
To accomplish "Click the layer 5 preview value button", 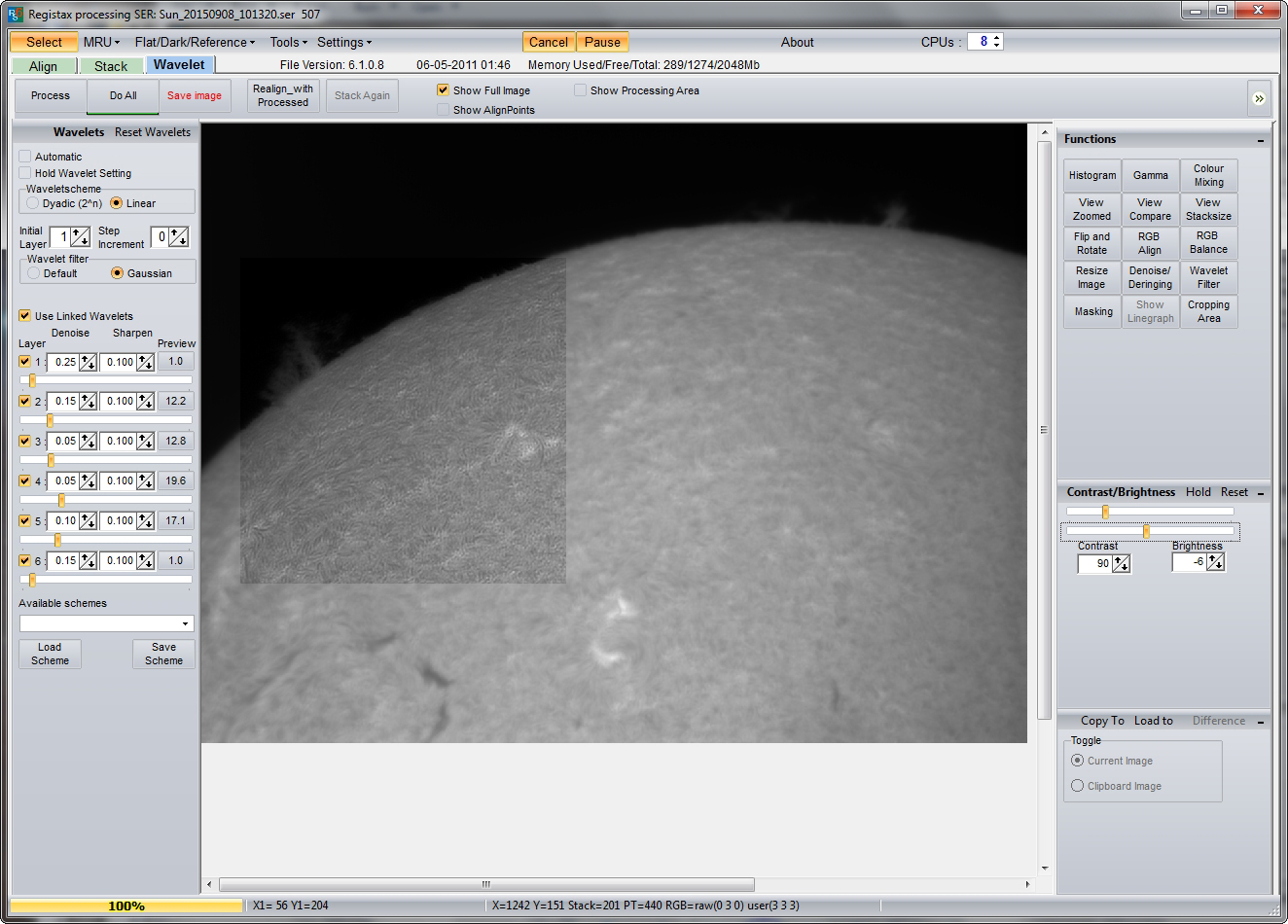I will [x=176, y=520].
